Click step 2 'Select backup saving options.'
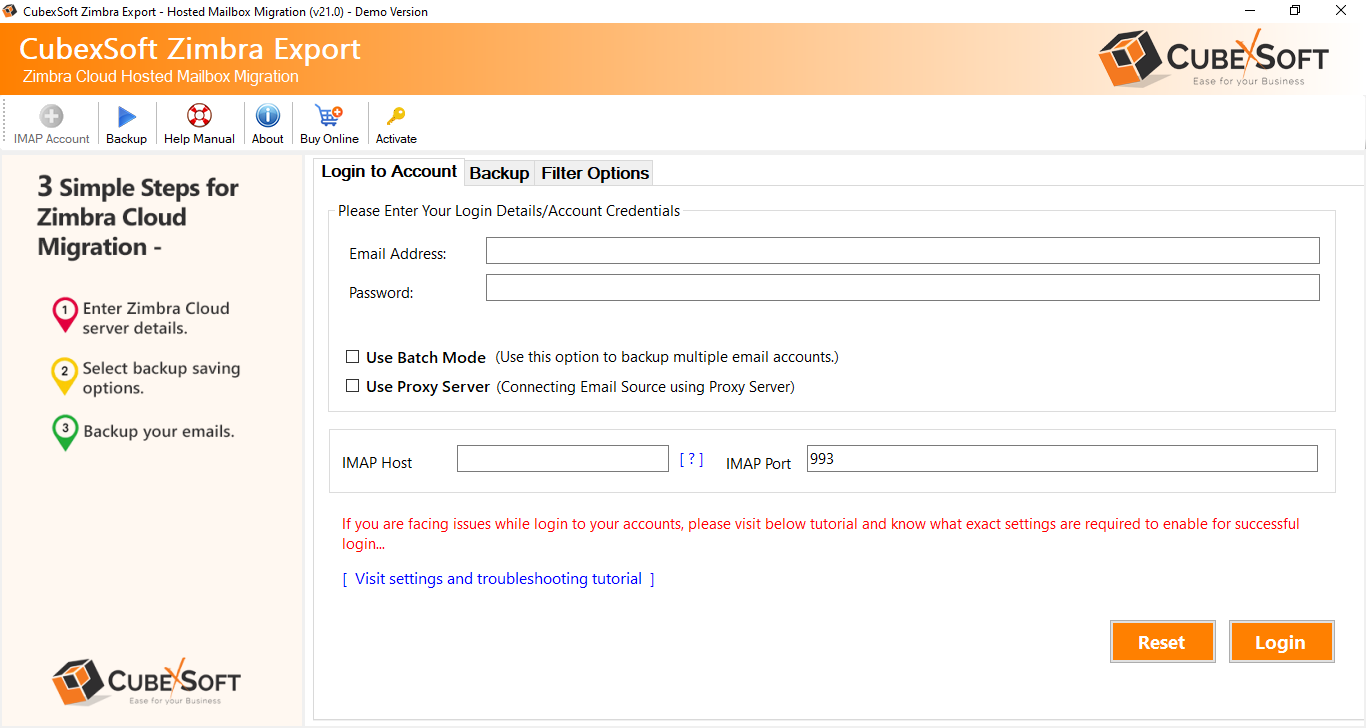Viewport: 1366px width, 728px height. click(146, 378)
